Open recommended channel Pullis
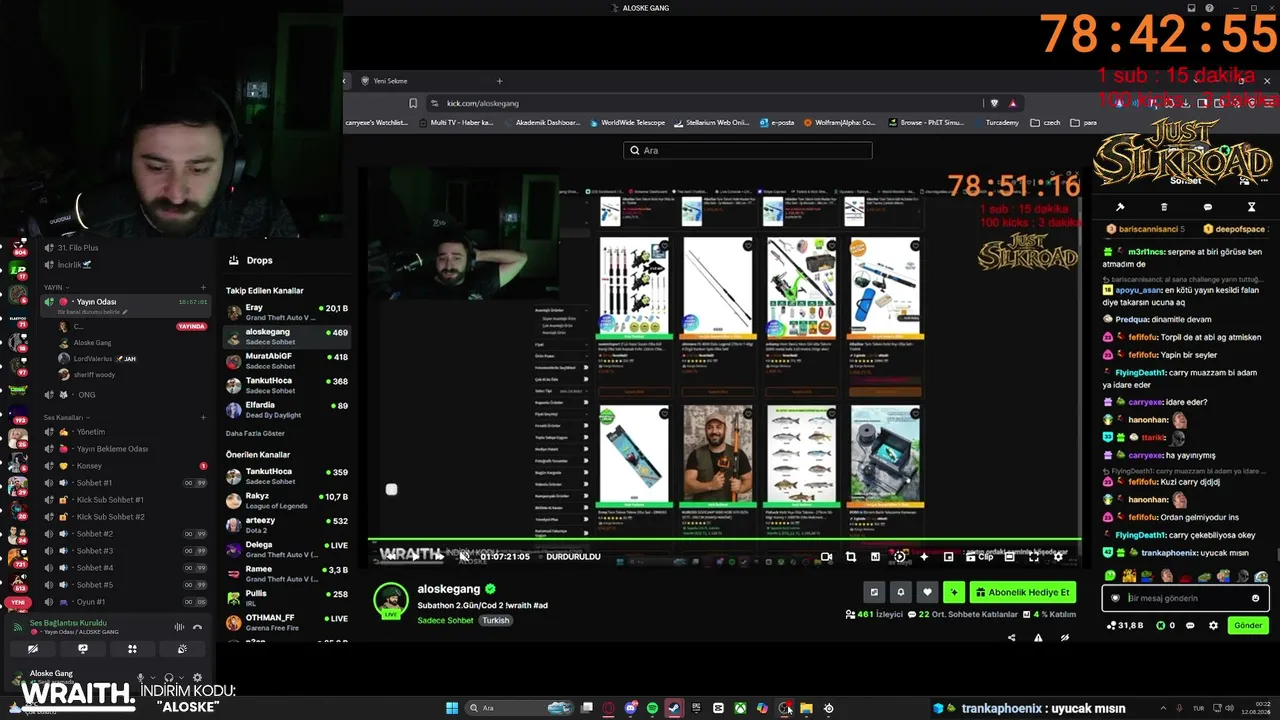The height and width of the screenshot is (720, 1280). point(286,598)
